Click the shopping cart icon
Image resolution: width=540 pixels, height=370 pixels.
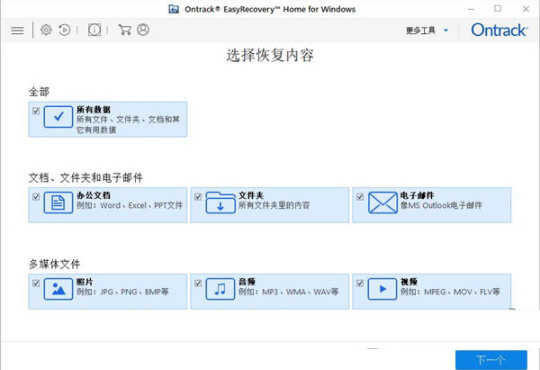pos(124,30)
